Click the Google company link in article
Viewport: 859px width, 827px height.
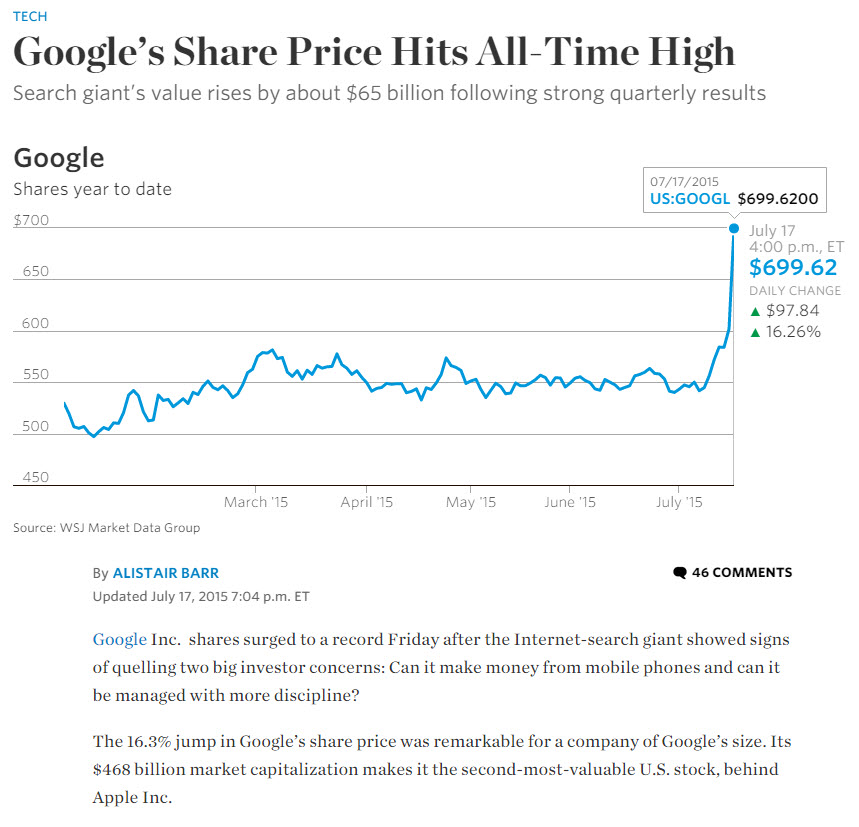(119, 639)
